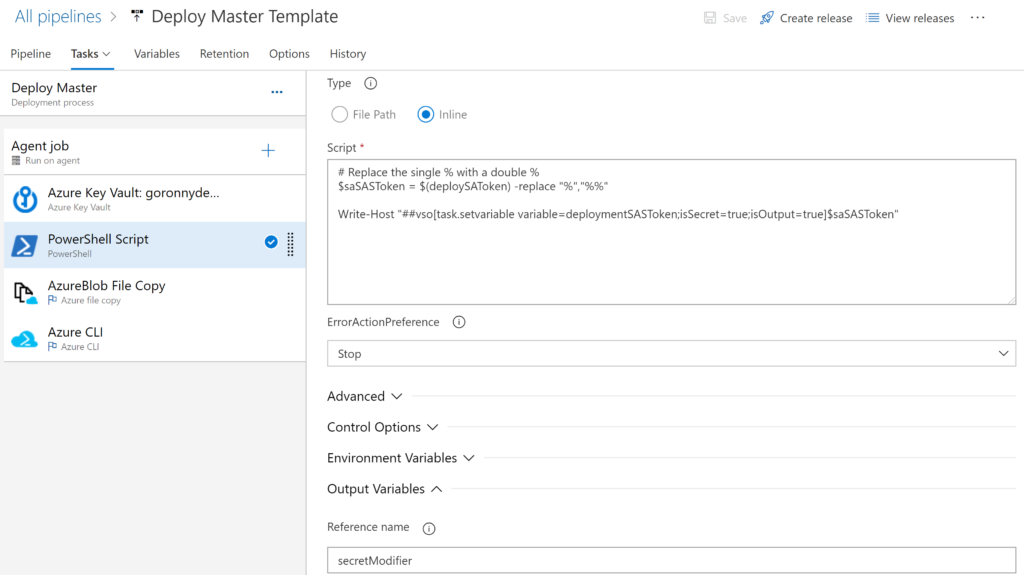This screenshot has width=1024, height=575.
Task: Select the Azure CLI task title
Action: point(75,332)
